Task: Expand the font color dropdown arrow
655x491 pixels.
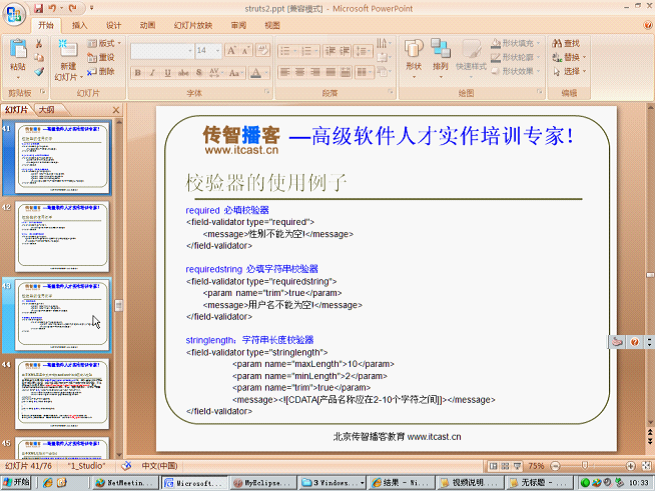Action: (x=266, y=73)
